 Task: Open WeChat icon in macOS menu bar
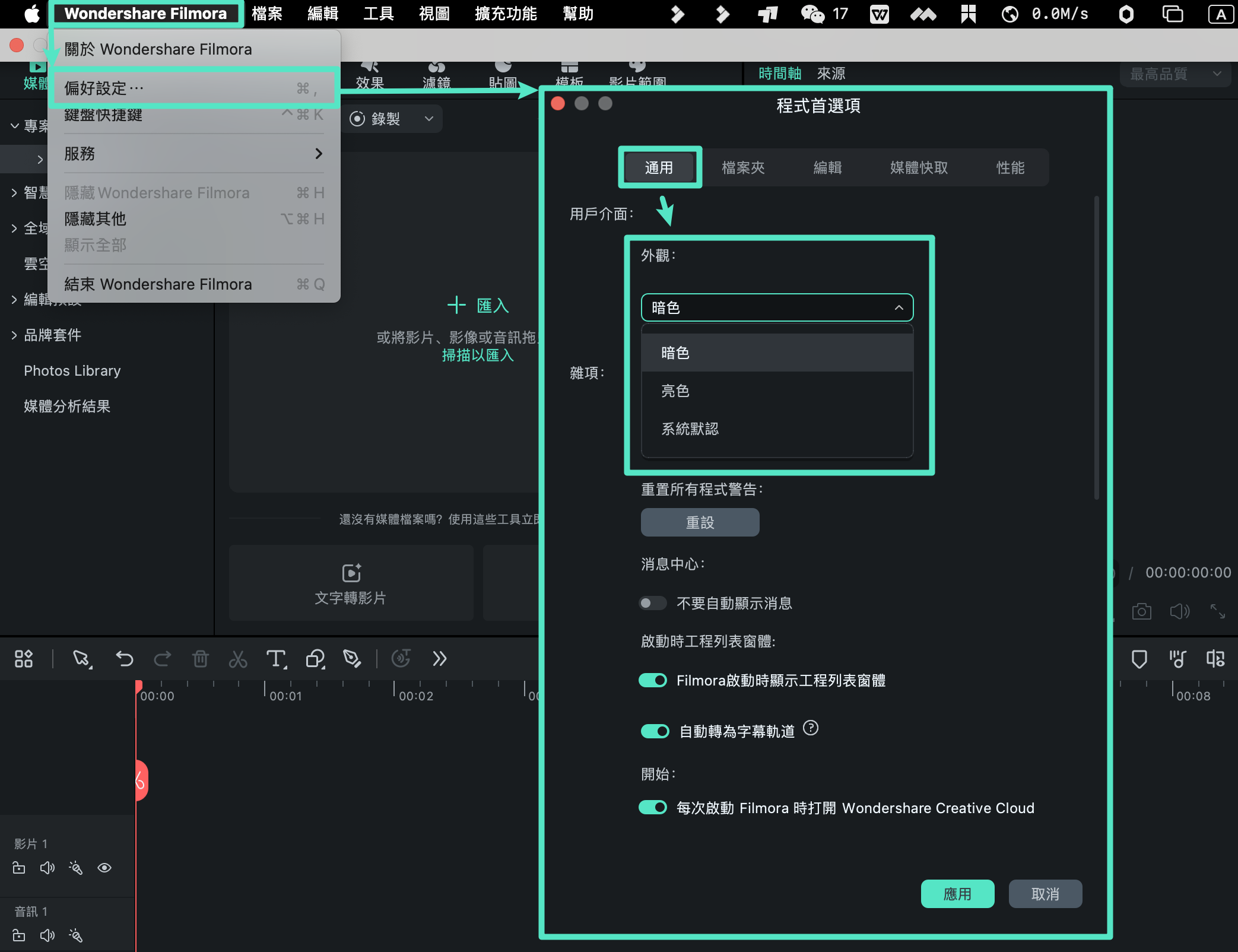pyautogui.click(x=812, y=14)
